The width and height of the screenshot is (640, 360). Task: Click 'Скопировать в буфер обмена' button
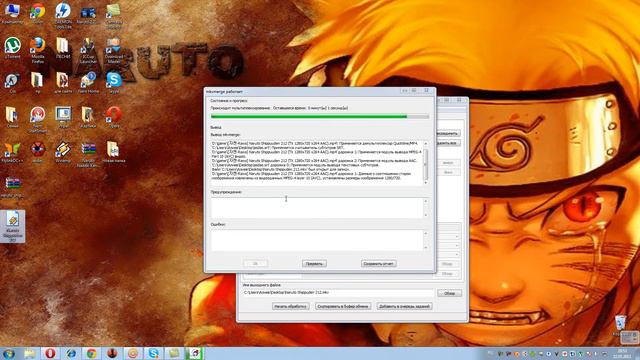(x=343, y=306)
